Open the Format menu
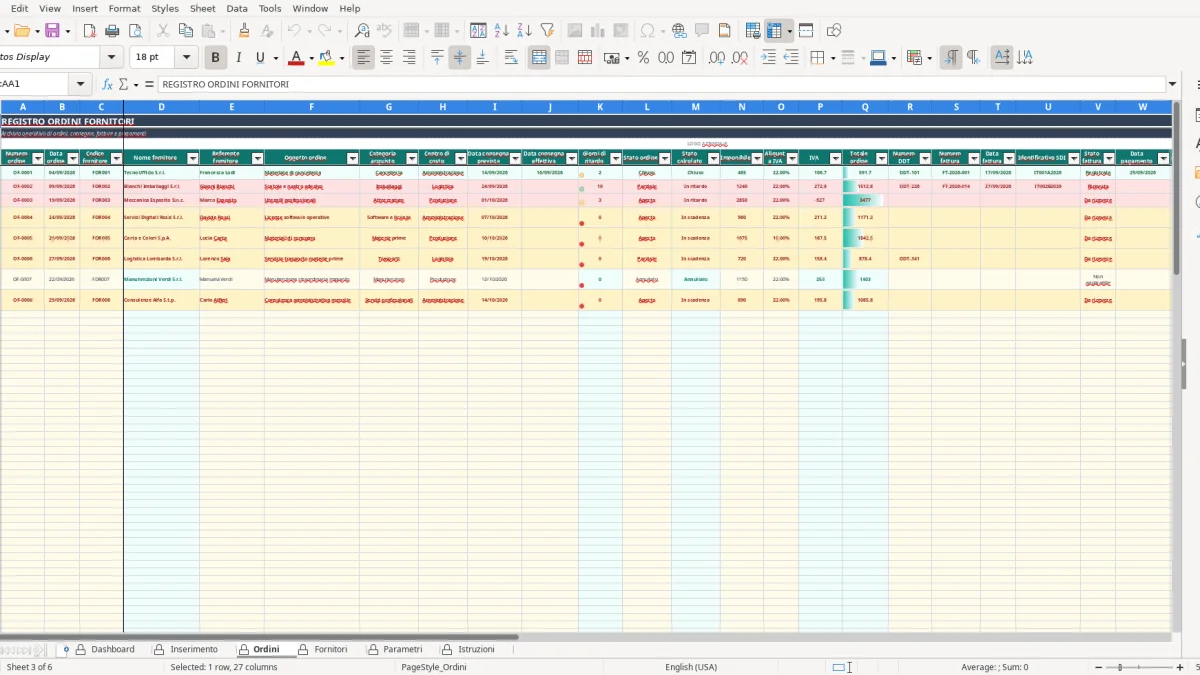1200x675 pixels. click(x=125, y=8)
